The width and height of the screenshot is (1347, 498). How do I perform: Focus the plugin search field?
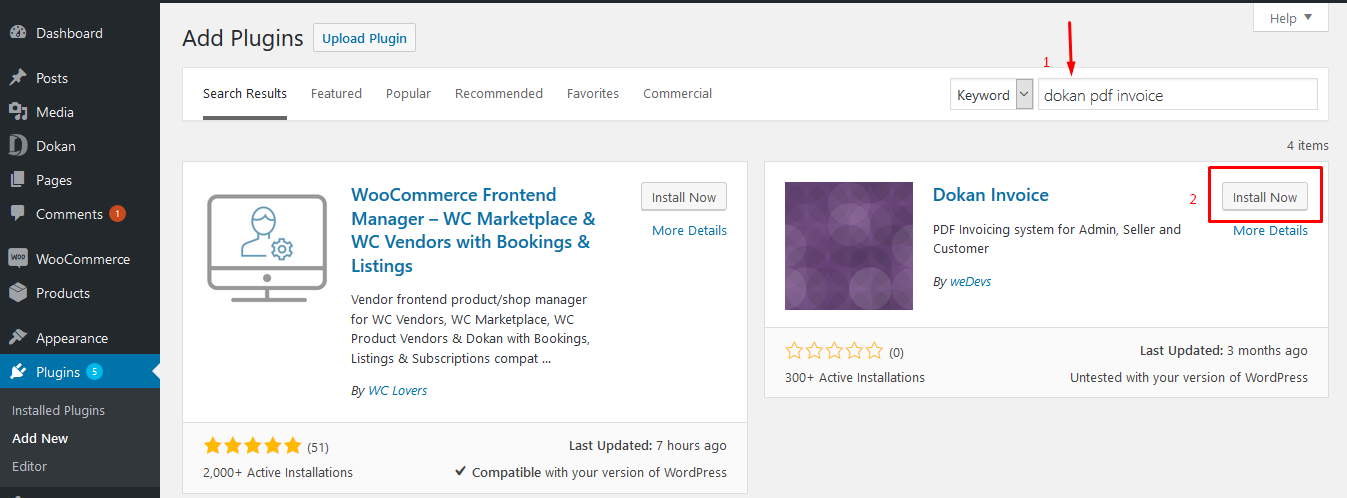[x=1178, y=95]
